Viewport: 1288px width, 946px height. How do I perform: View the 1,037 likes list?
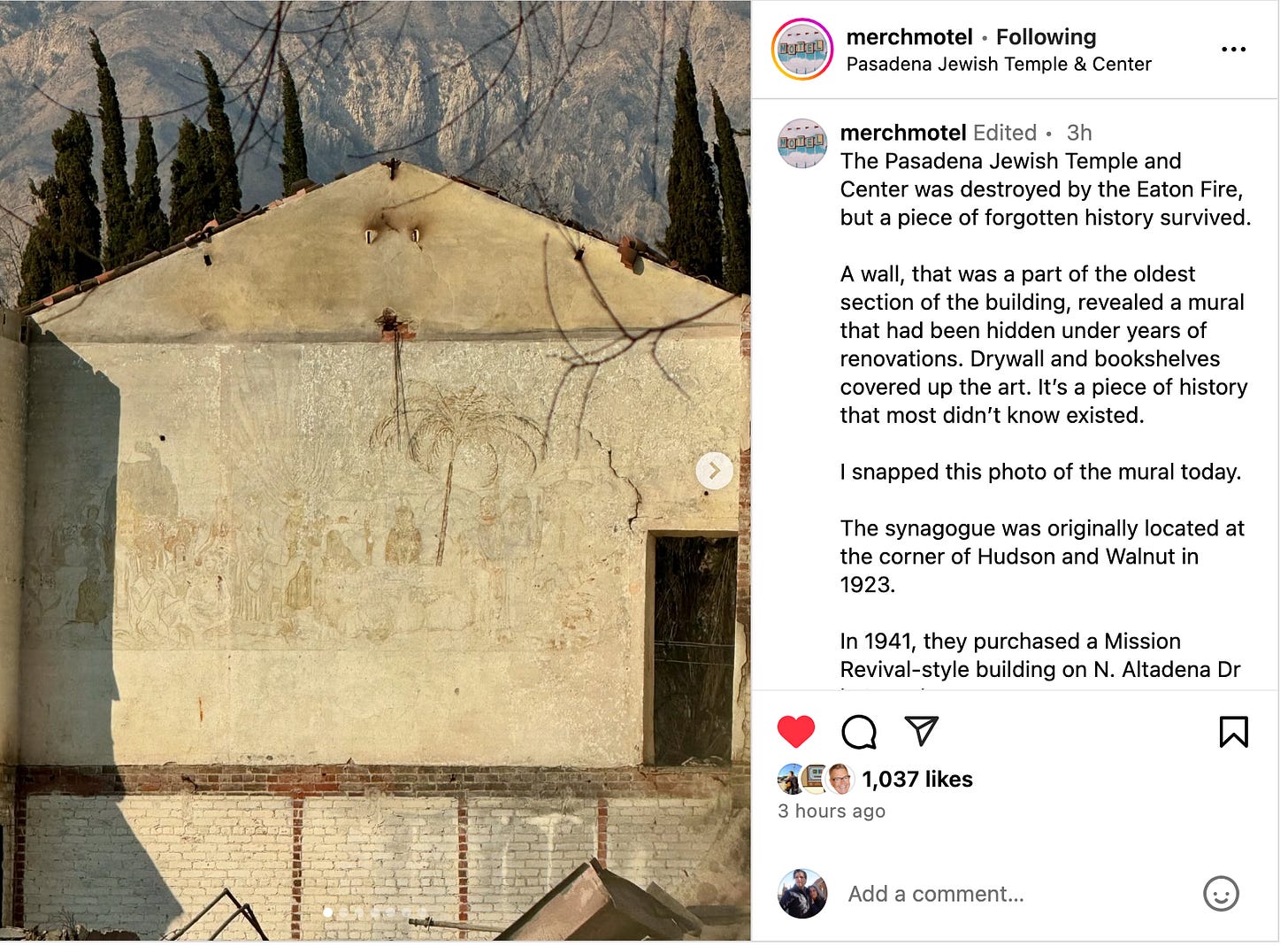[x=917, y=779]
